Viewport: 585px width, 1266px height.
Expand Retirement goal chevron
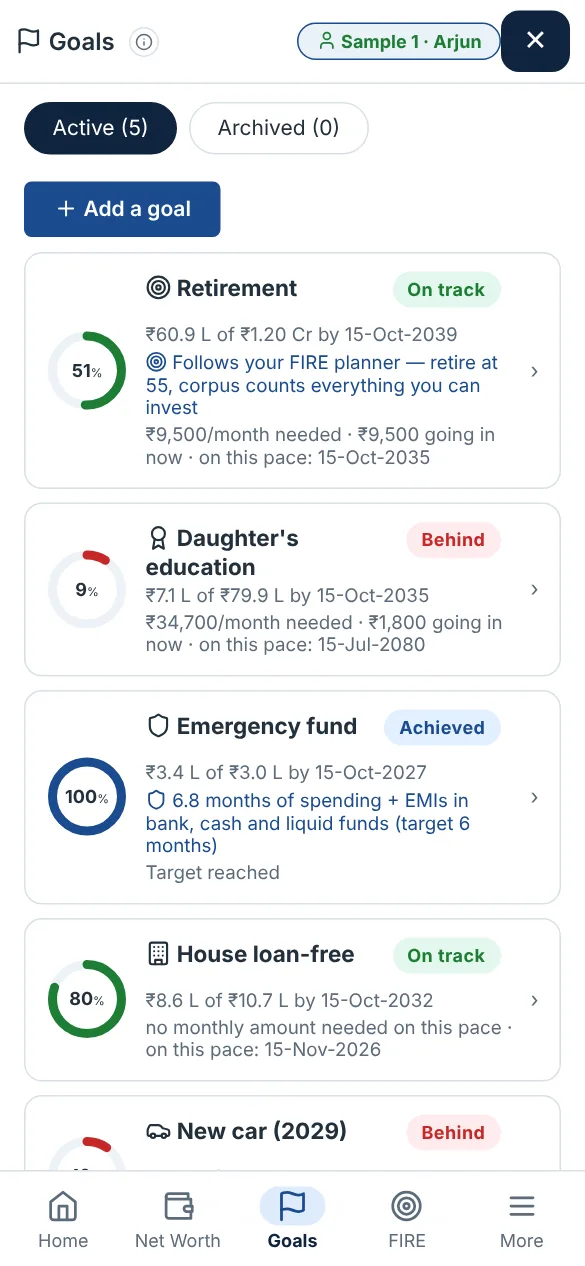(535, 371)
